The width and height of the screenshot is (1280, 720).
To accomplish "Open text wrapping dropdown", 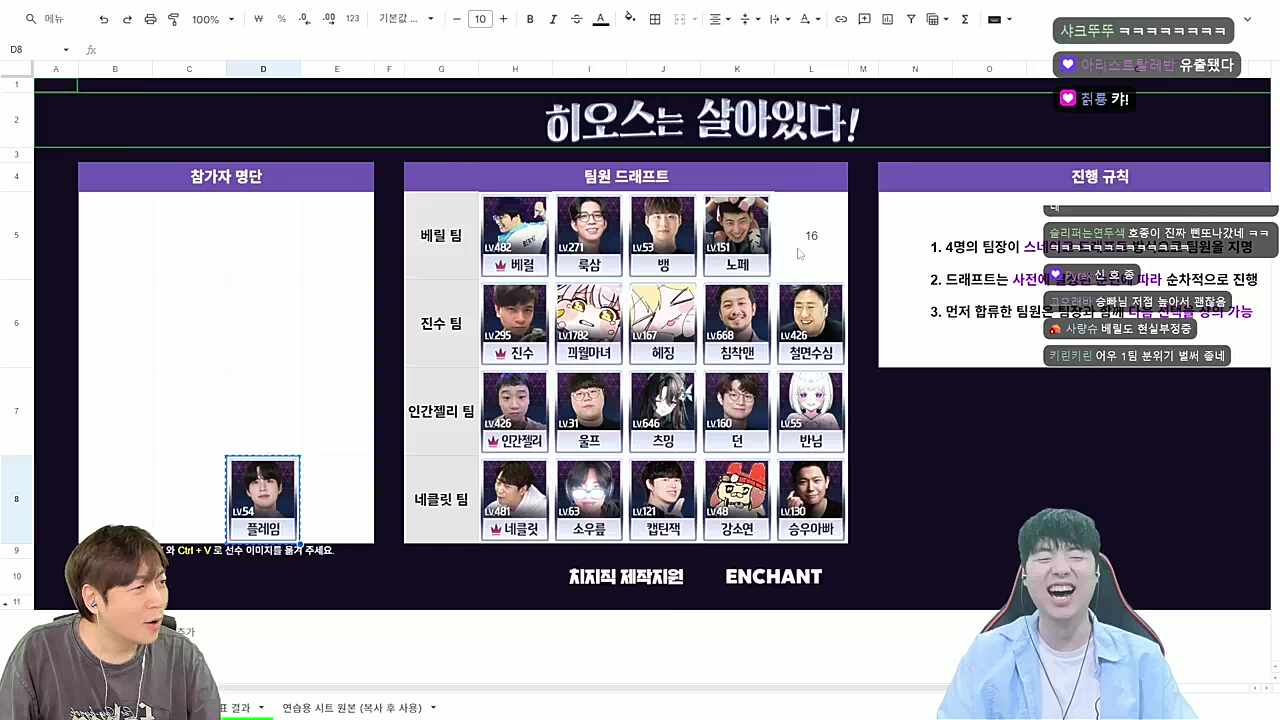I will pyautogui.click(x=779, y=19).
